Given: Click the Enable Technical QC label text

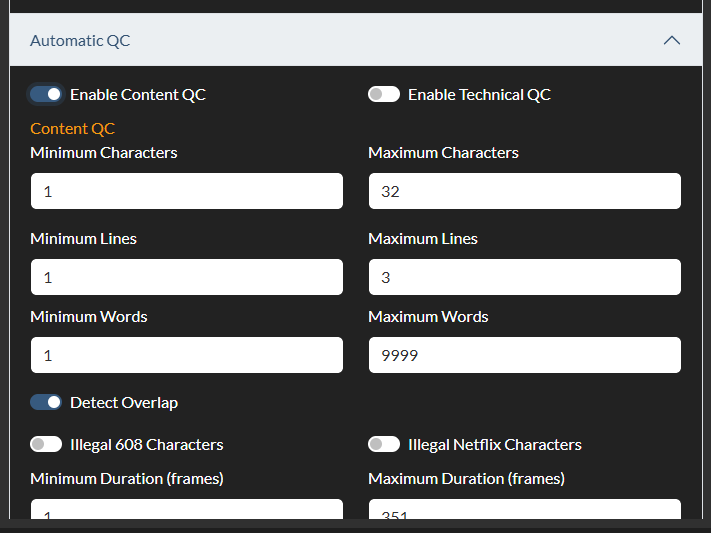Looking at the screenshot, I should [x=479, y=94].
